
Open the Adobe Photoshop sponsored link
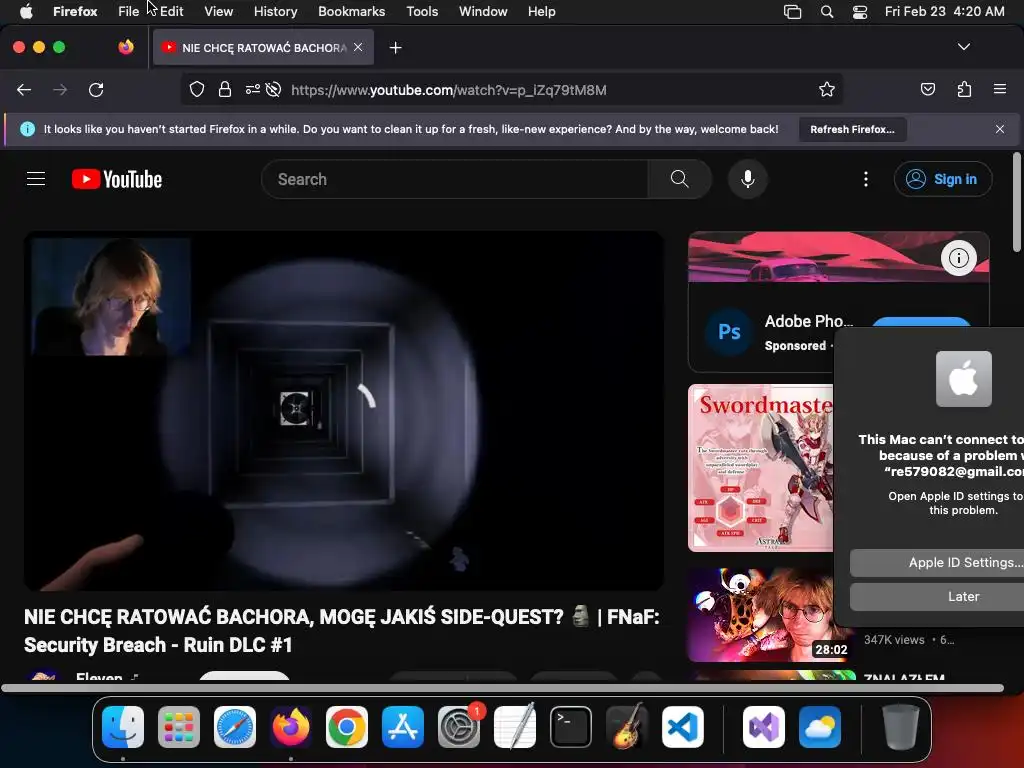(x=808, y=321)
